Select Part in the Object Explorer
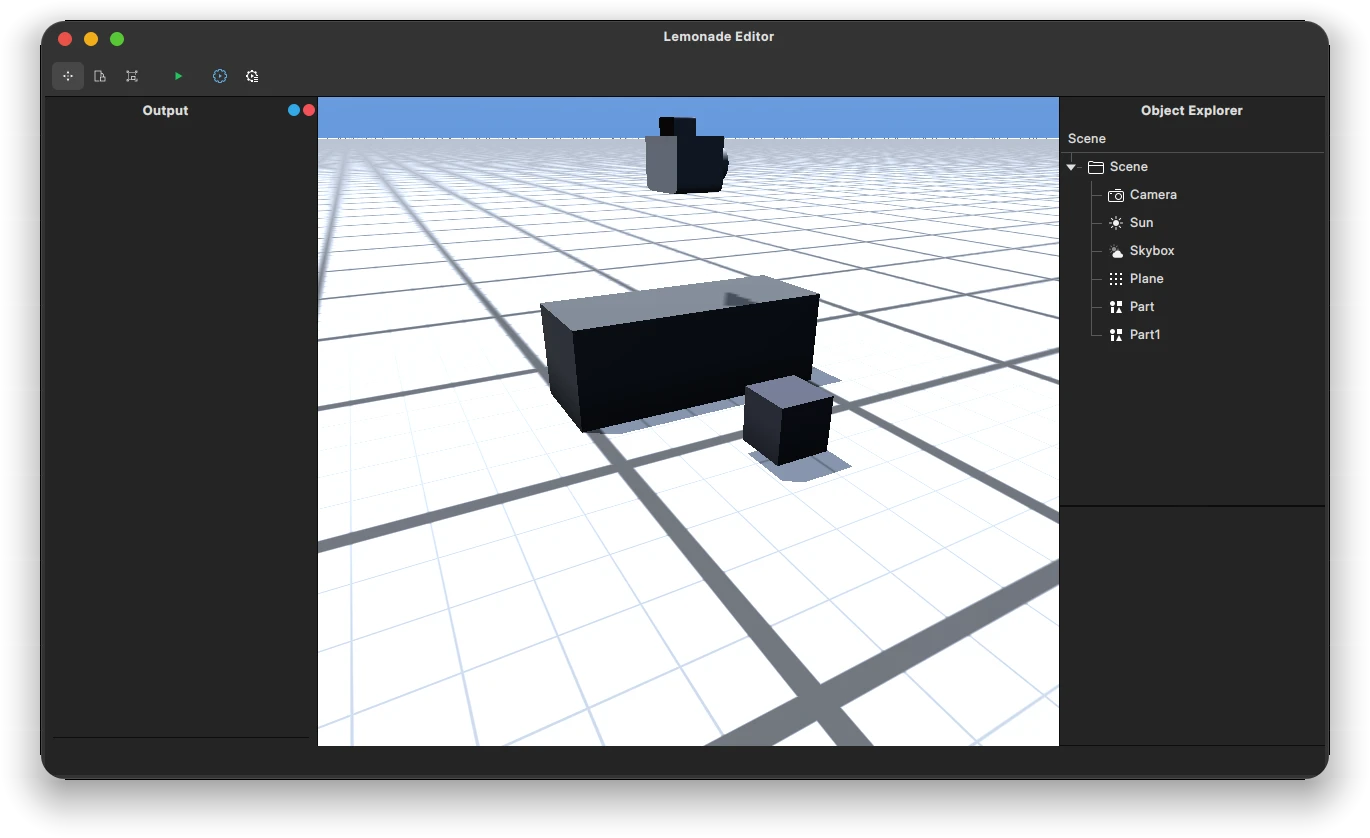The image size is (1370, 838). pyautogui.click(x=1141, y=306)
